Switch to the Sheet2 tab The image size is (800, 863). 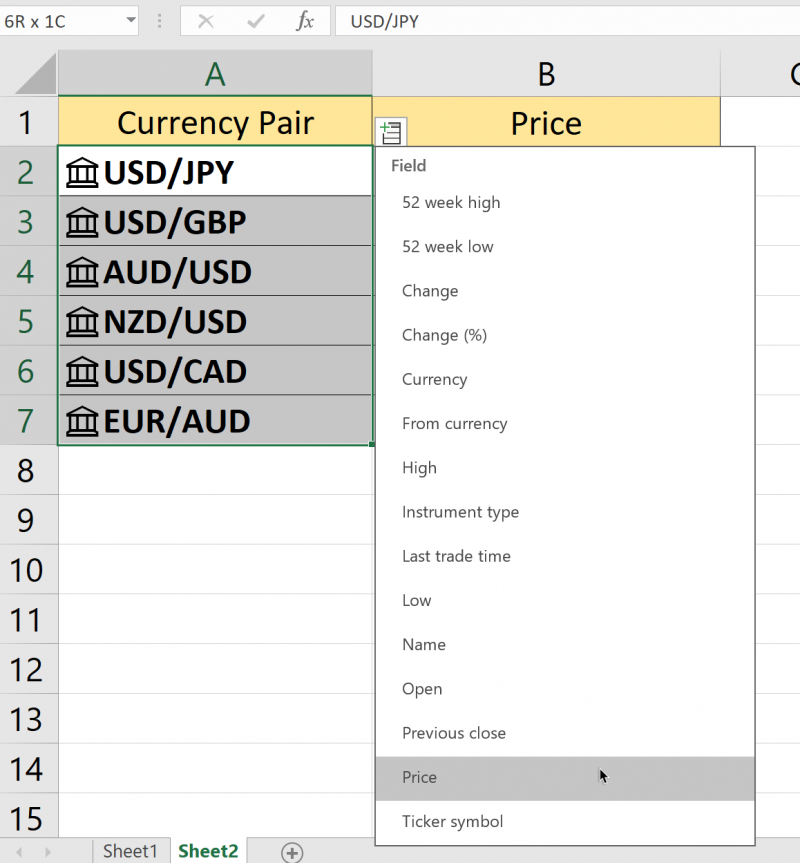pyautogui.click(x=207, y=851)
